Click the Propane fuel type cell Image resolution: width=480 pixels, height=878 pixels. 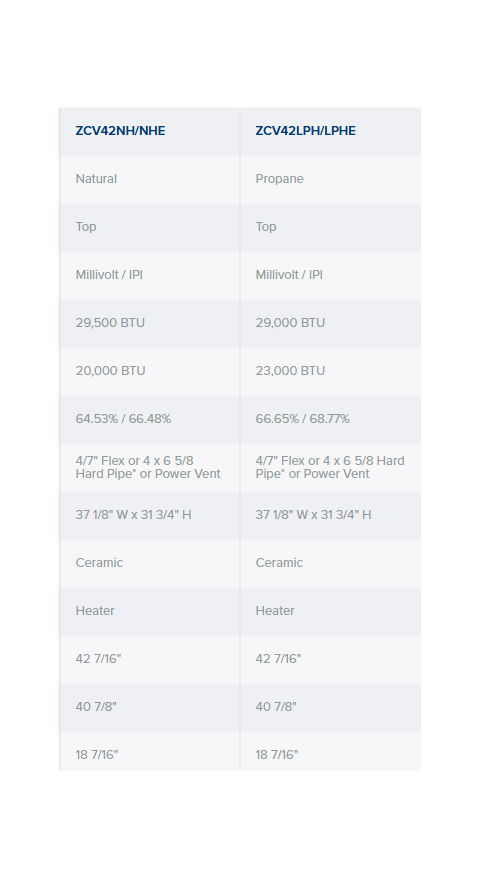[279, 179]
